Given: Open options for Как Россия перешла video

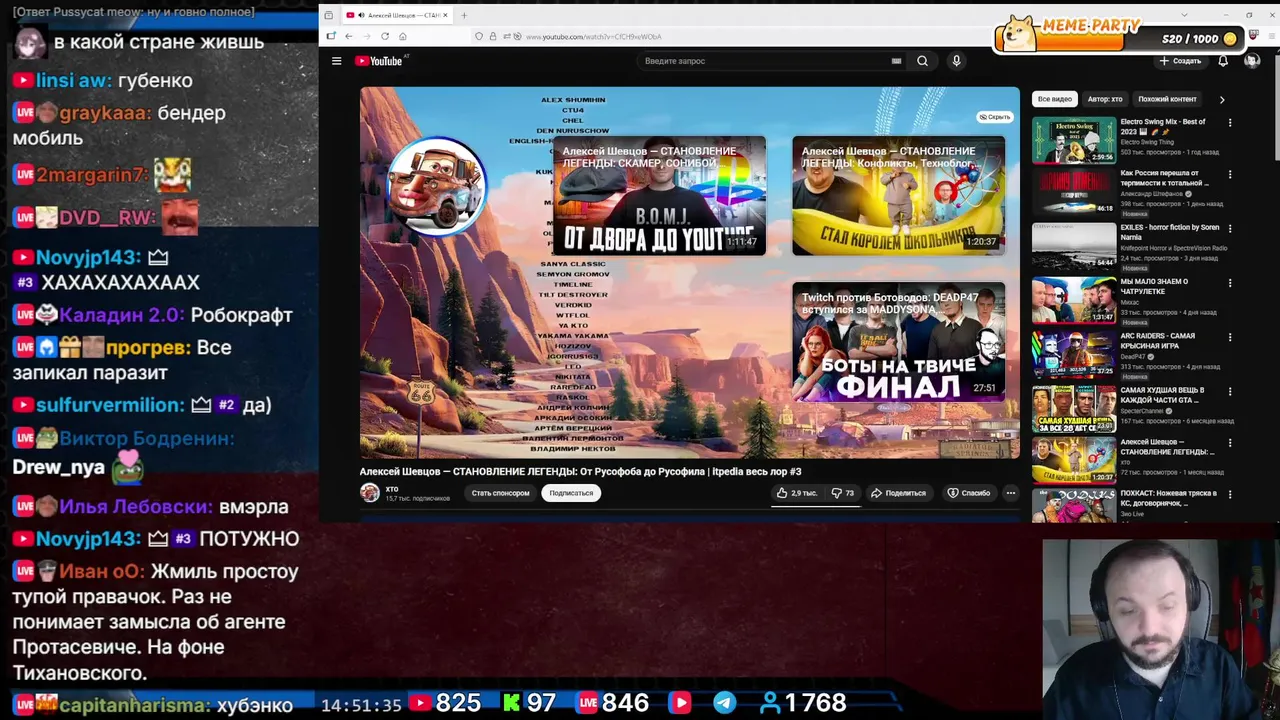Looking at the screenshot, I should click(1230, 175).
